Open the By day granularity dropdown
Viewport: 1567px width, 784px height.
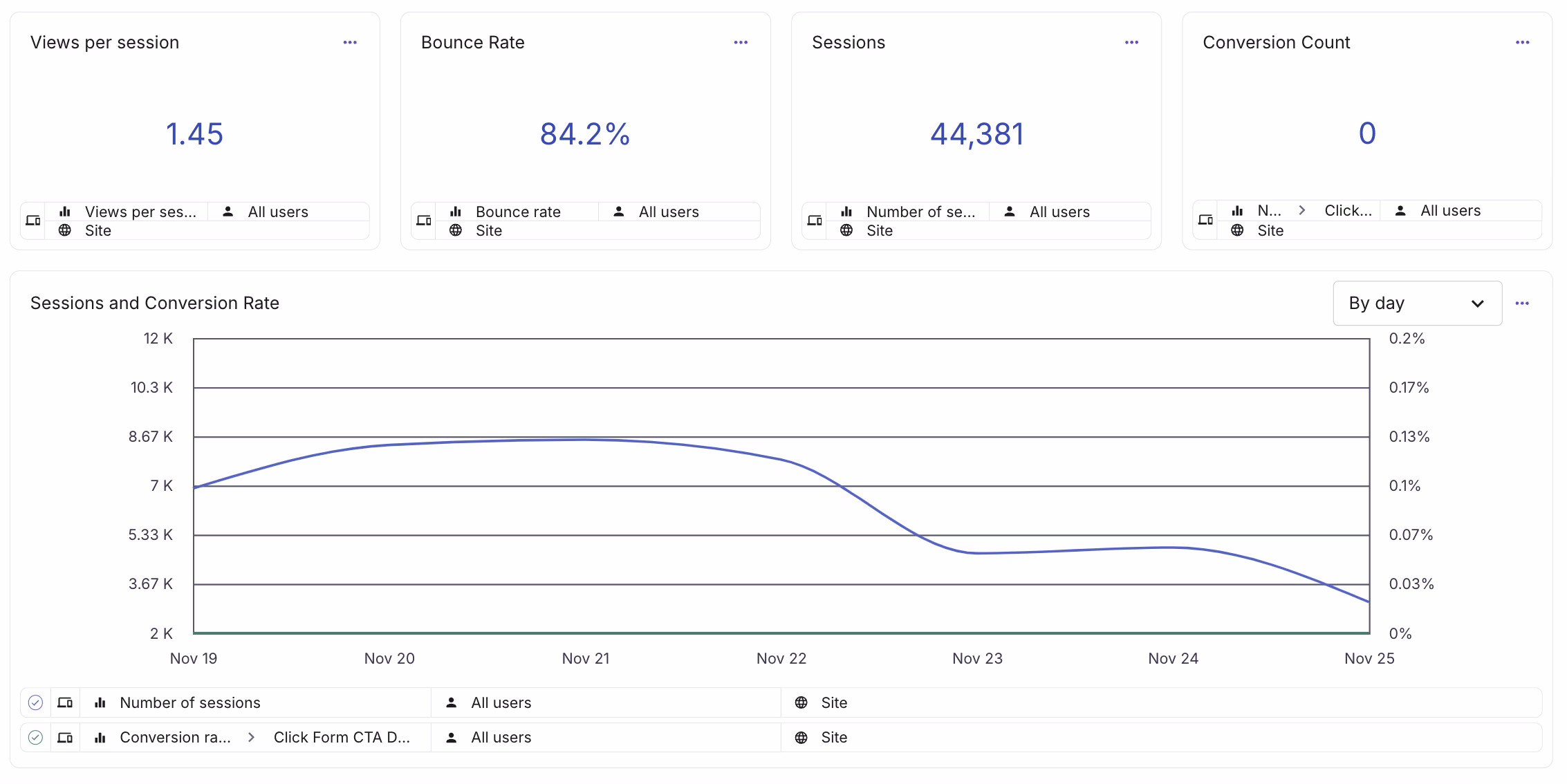point(1417,304)
